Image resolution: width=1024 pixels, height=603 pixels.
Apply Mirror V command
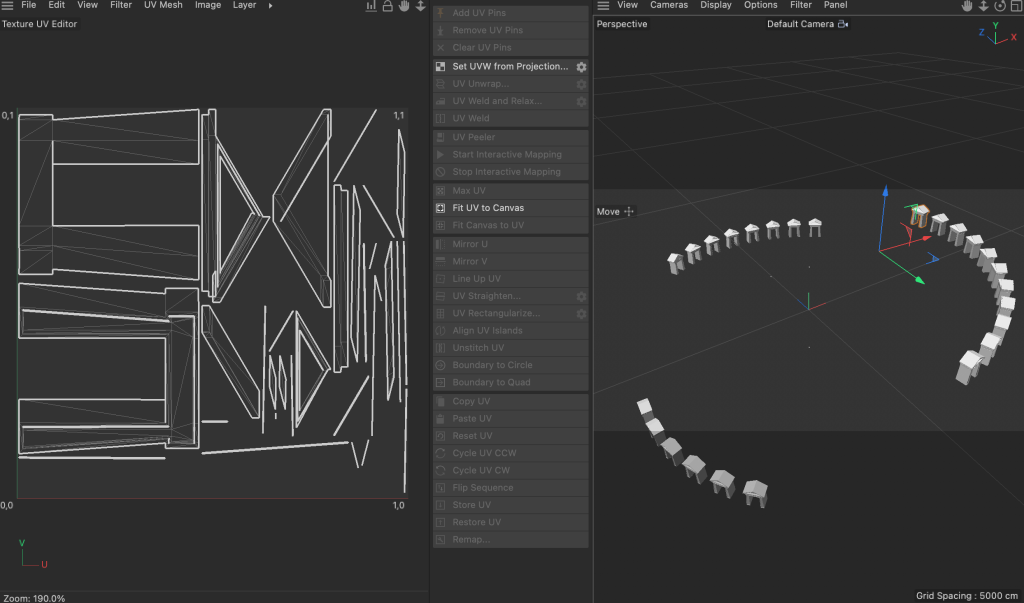coord(511,261)
